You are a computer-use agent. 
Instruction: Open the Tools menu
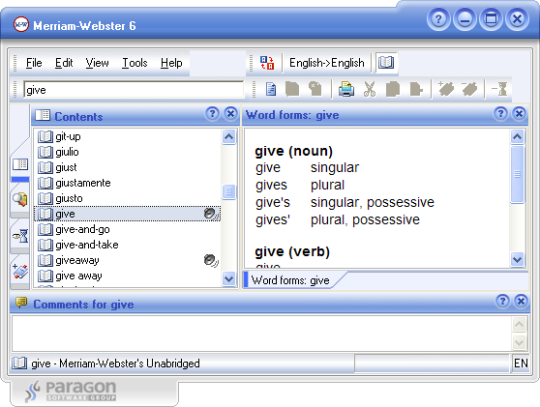(135, 63)
